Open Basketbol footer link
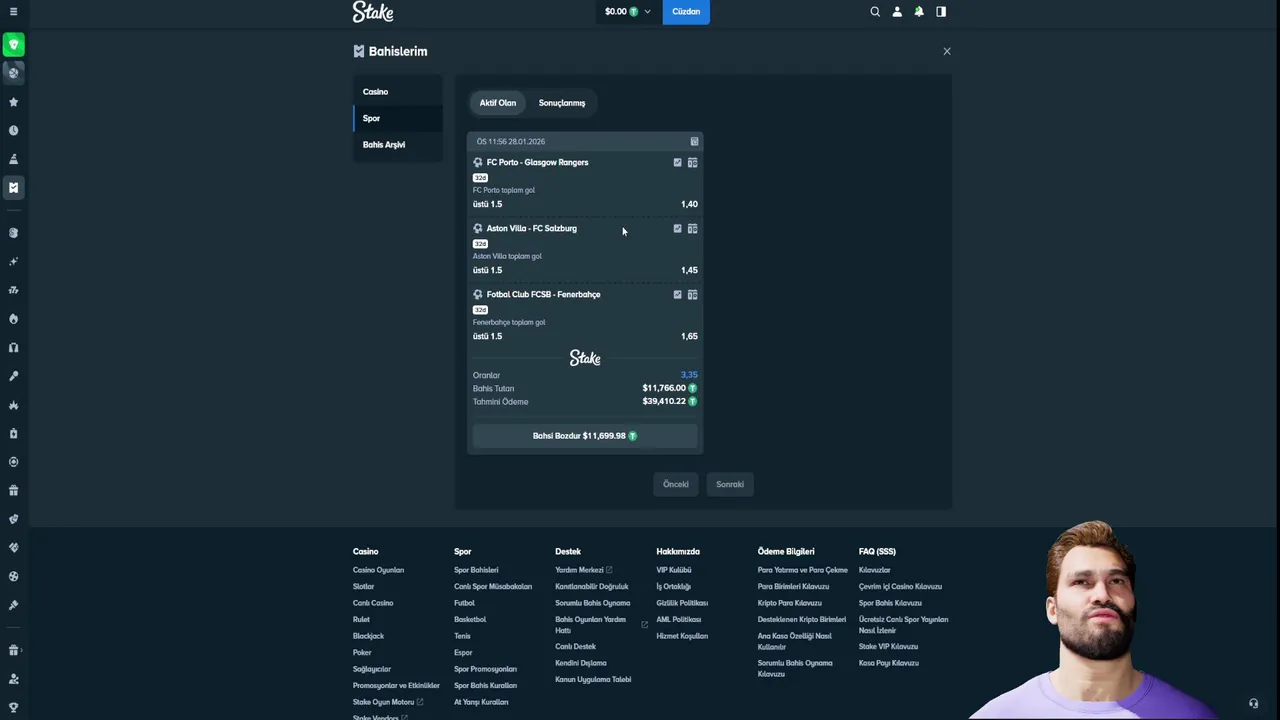This screenshot has width=1280, height=720. 470,620
